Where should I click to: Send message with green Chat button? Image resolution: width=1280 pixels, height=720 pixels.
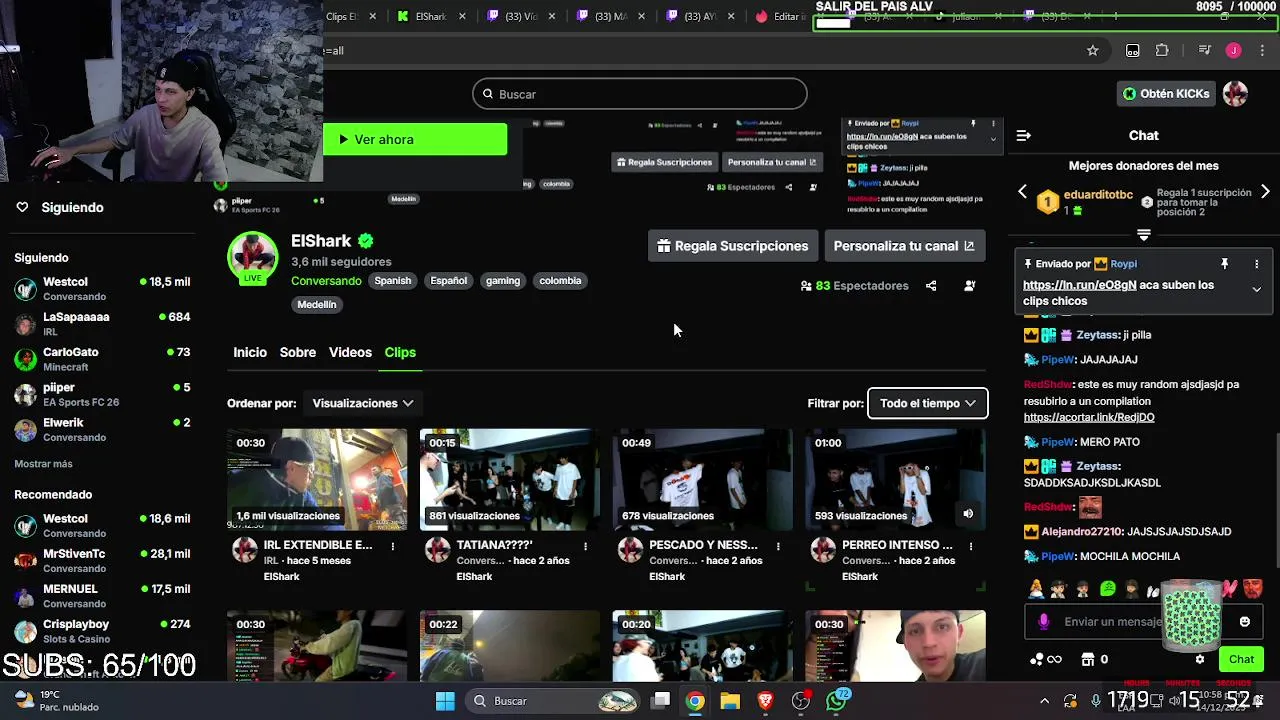point(1241,659)
